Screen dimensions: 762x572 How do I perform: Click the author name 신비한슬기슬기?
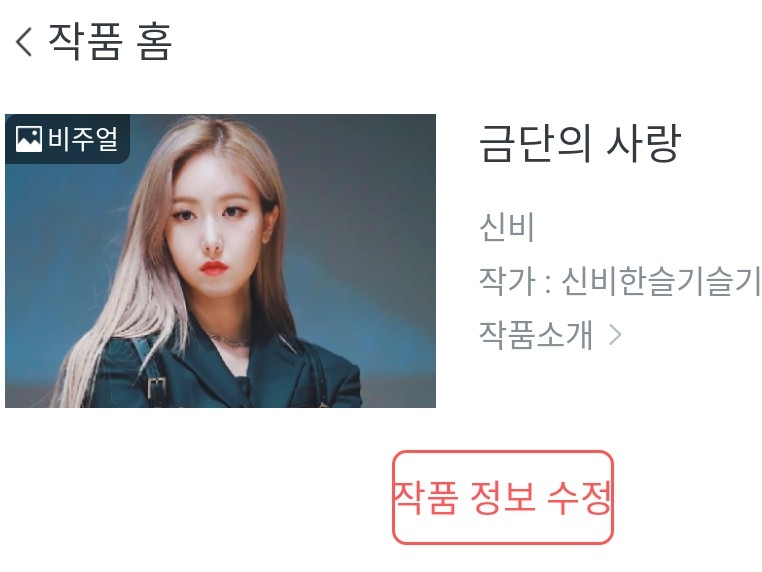660,281
